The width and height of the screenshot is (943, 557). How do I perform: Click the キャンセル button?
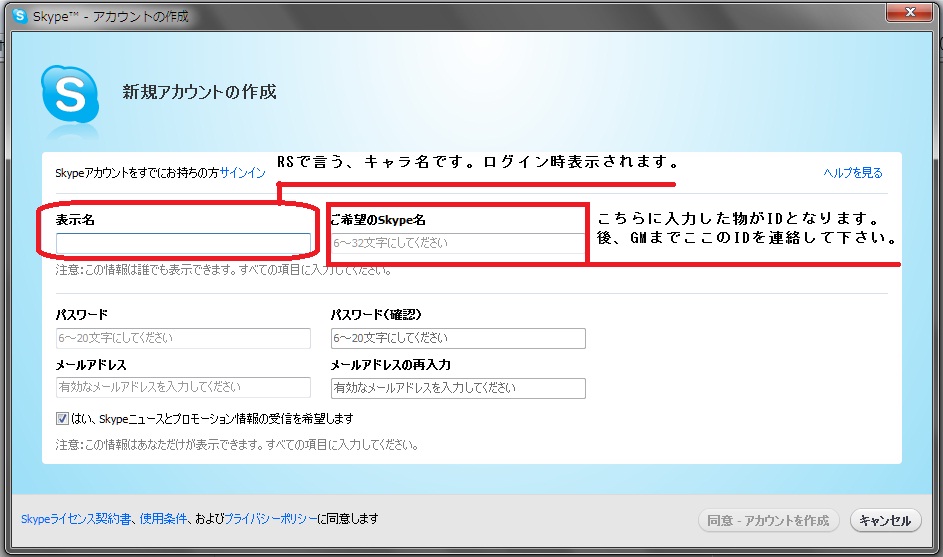pos(885,520)
